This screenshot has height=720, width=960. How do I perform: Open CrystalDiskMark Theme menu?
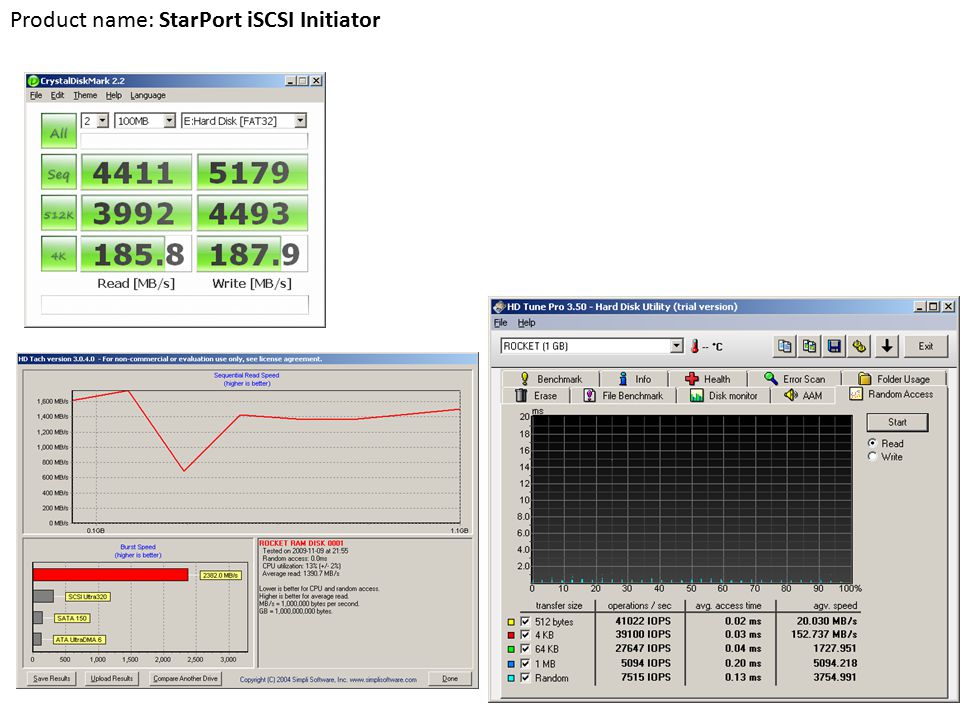tap(85, 96)
